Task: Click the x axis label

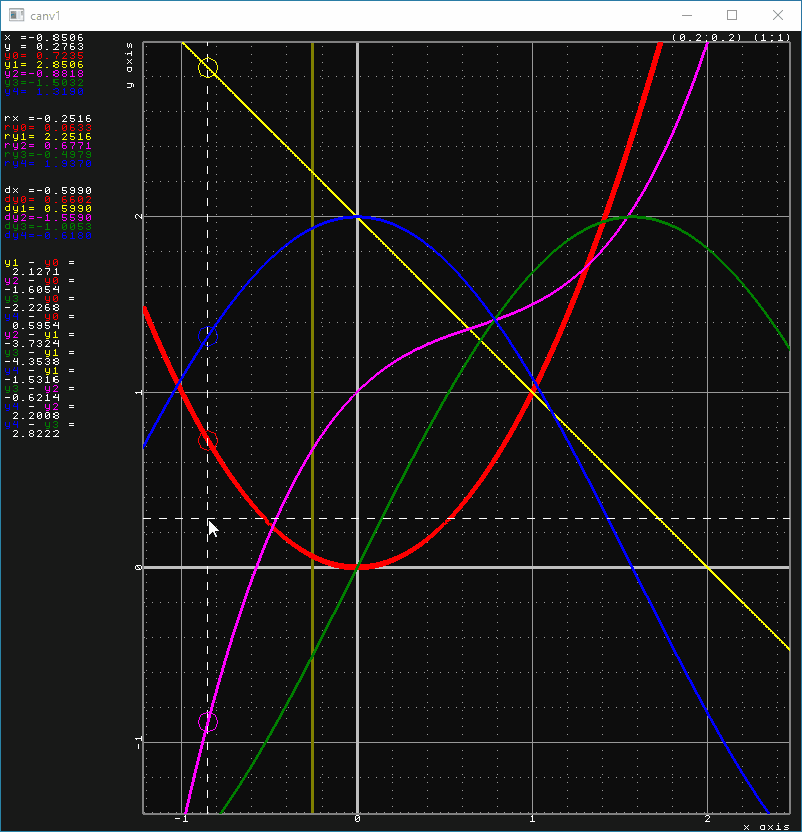Action: click(x=766, y=826)
